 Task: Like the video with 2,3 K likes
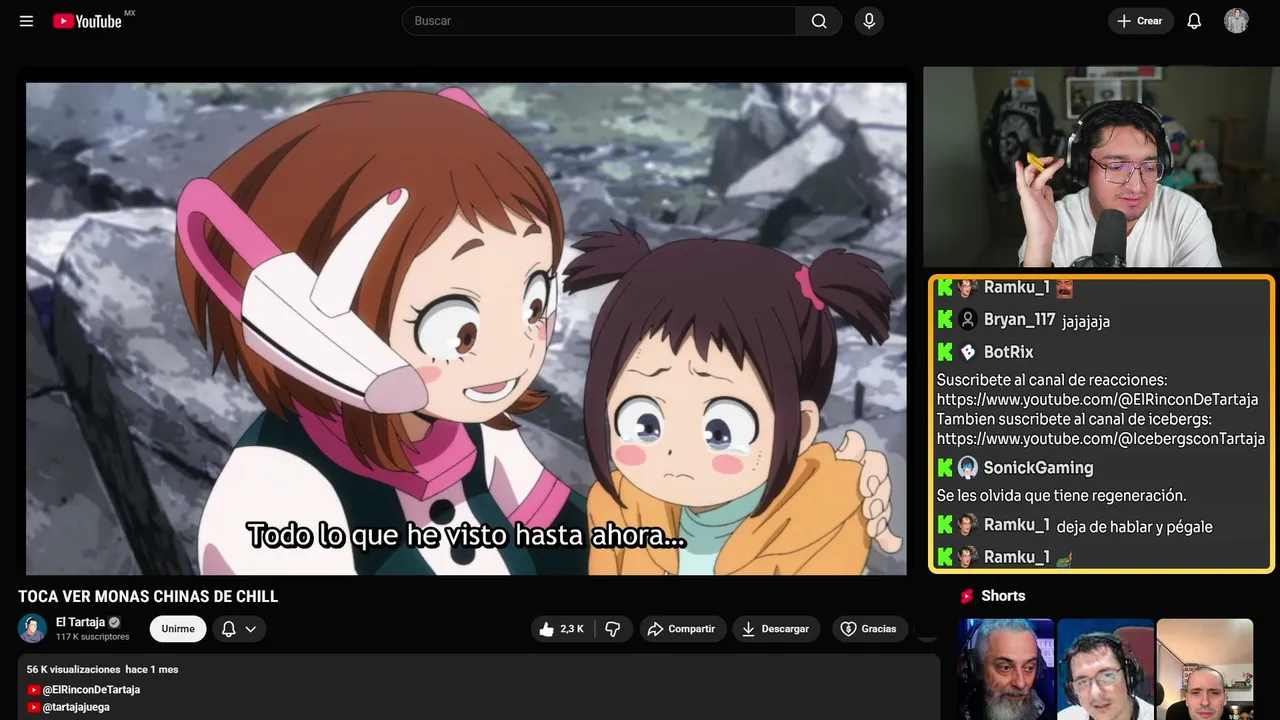(562, 629)
